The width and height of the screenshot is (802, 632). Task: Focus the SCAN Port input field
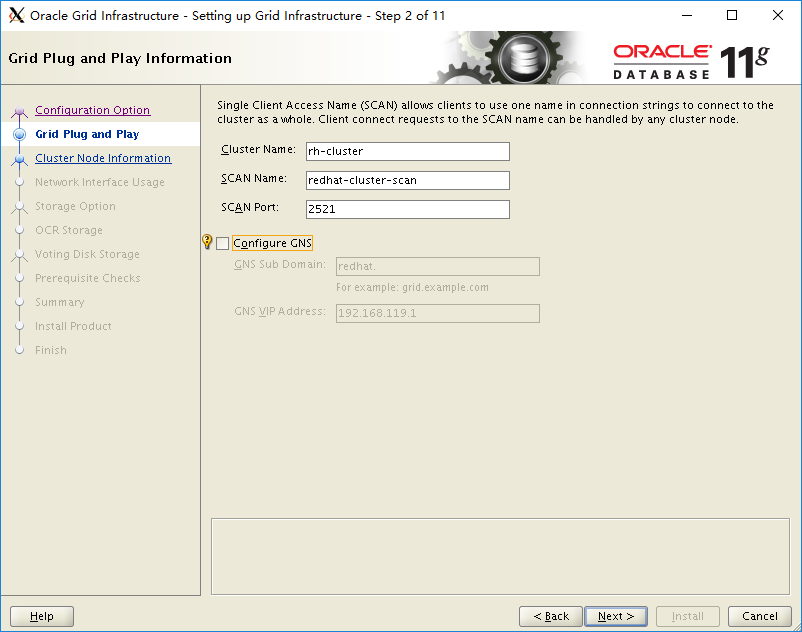pyautogui.click(x=408, y=209)
